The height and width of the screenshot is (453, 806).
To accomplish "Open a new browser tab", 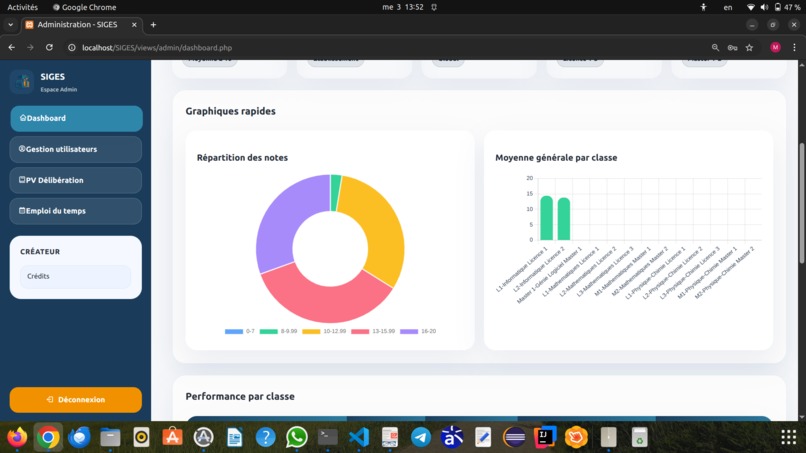I will click(x=153, y=25).
